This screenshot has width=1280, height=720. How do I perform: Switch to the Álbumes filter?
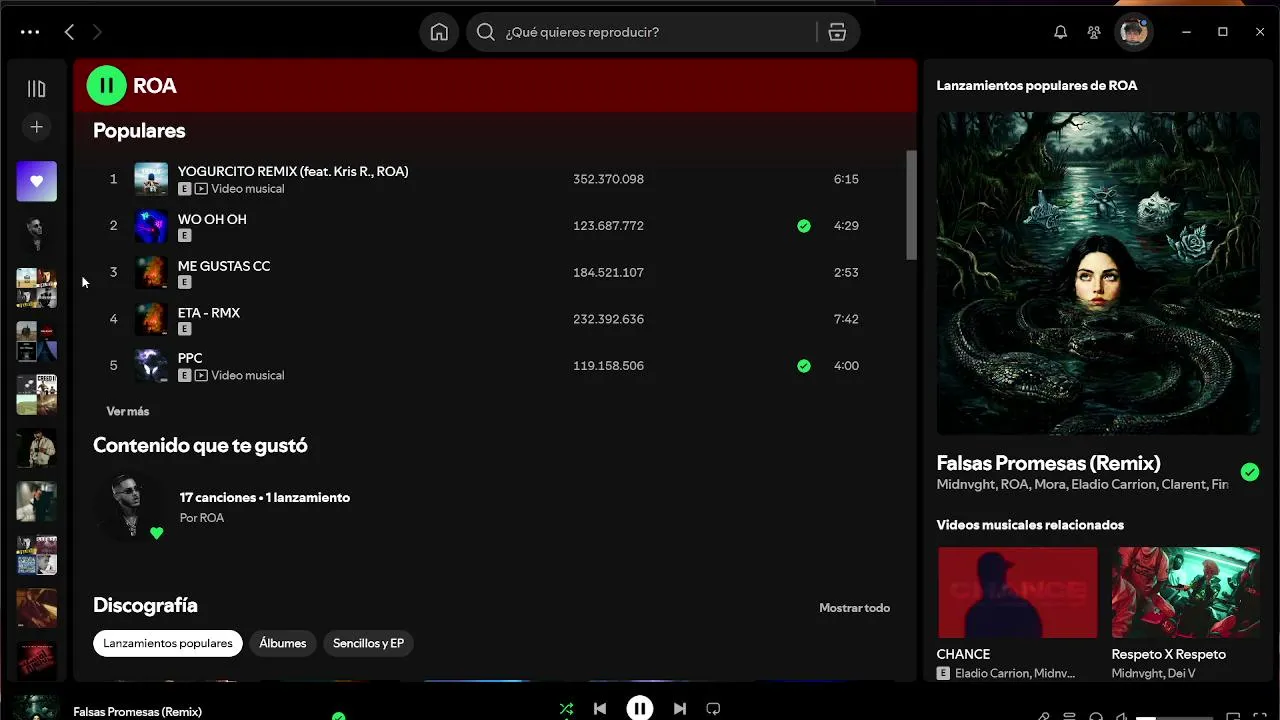click(x=283, y=643)
